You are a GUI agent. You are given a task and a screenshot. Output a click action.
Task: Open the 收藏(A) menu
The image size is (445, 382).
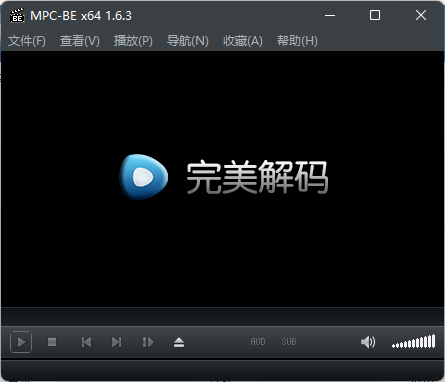tap(243, 41)
